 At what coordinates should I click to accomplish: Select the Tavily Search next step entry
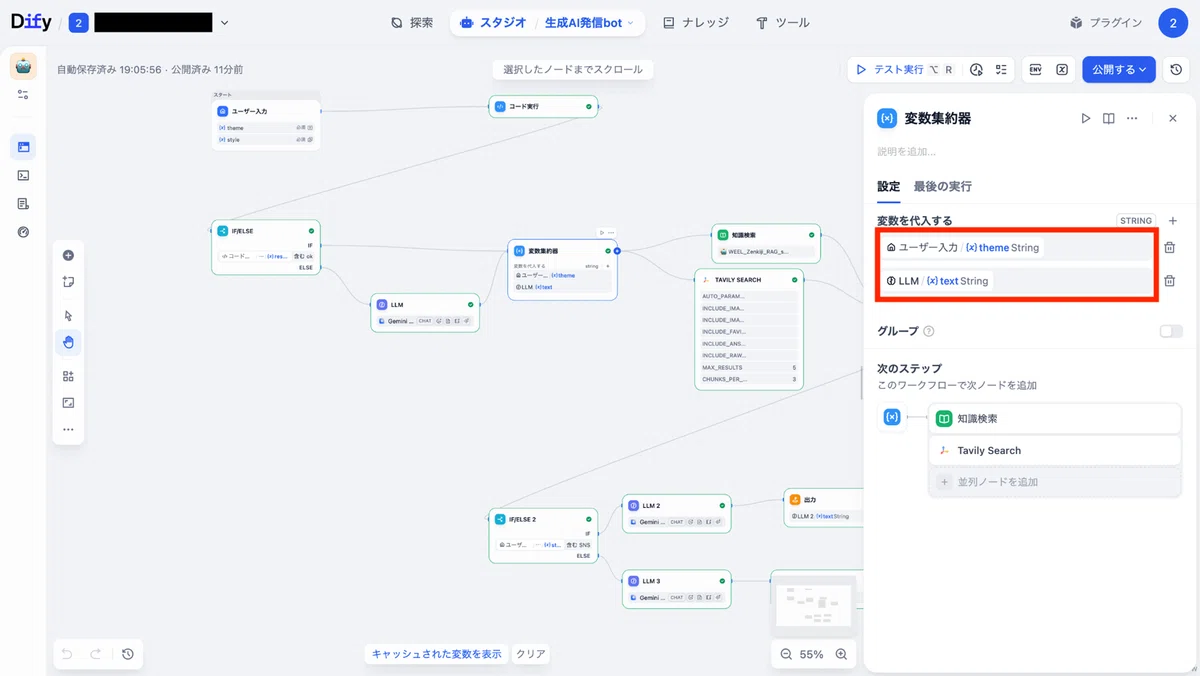1055,450
